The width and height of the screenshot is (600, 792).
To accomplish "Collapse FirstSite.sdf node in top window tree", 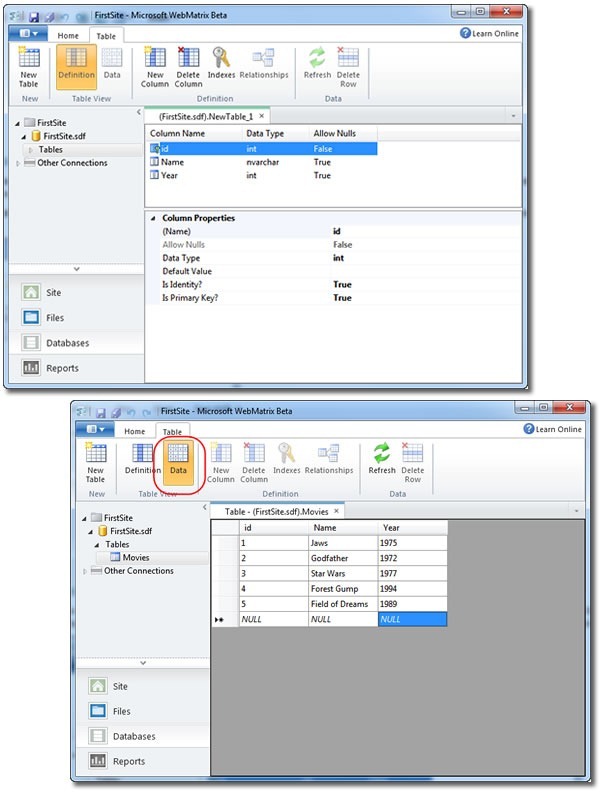I will 24,137.
